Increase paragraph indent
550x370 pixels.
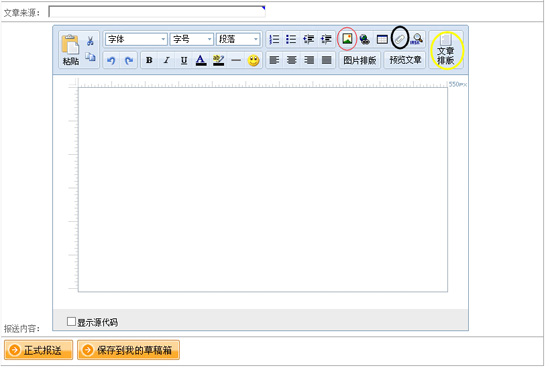326,39
